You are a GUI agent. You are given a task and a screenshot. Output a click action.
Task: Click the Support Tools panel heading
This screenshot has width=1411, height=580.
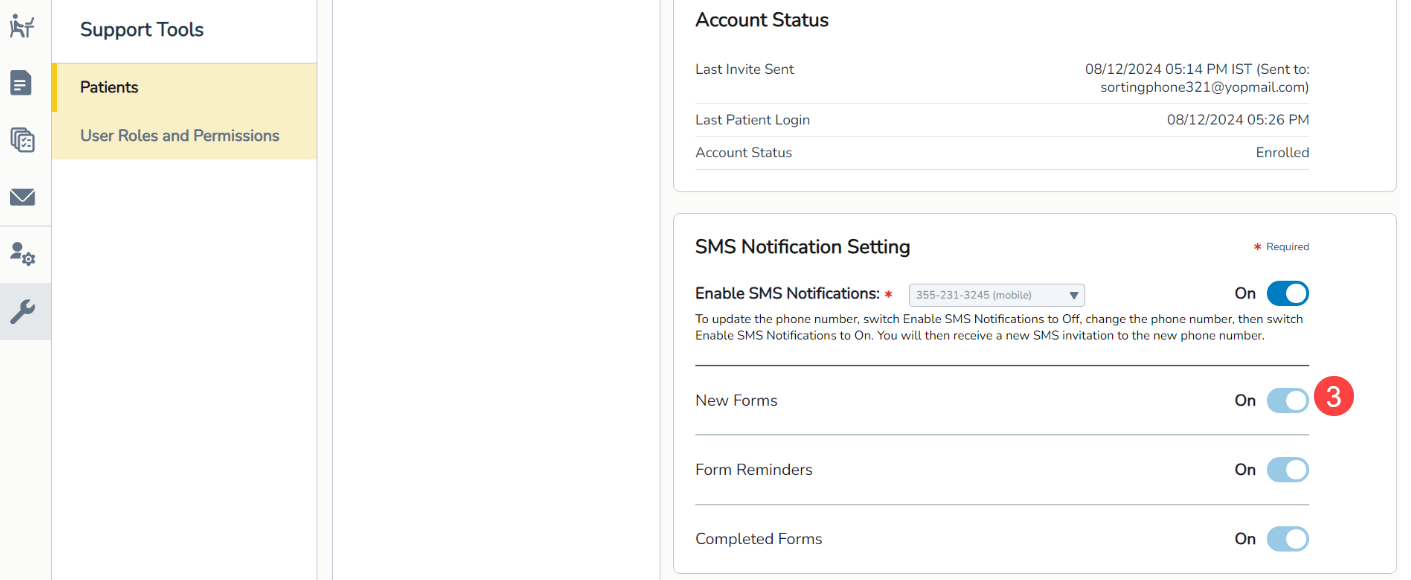tap(142, 30)
